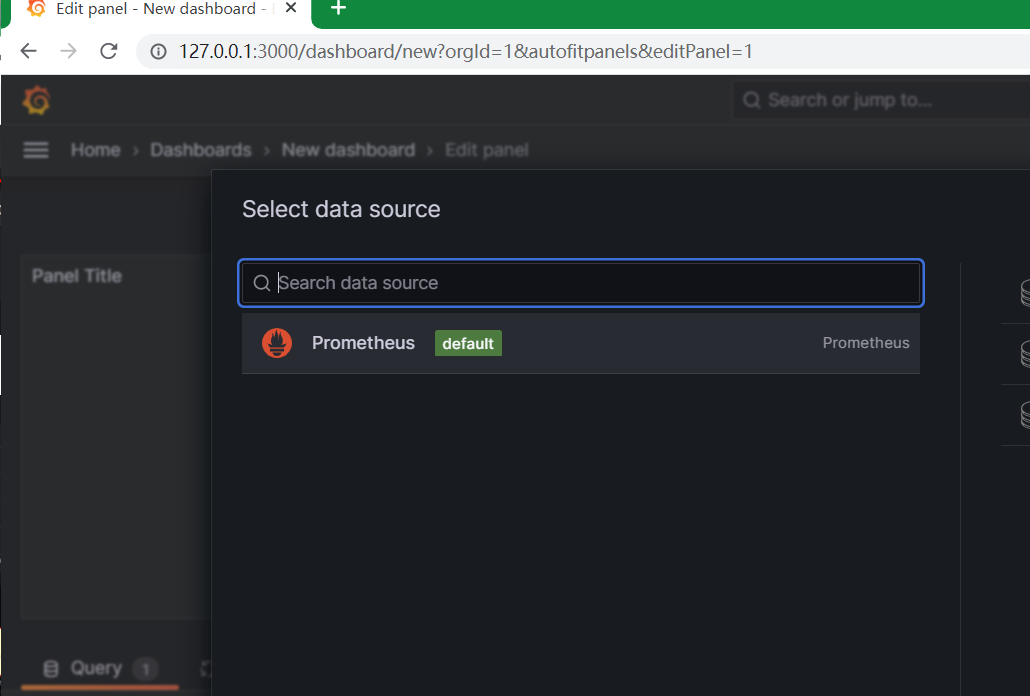Viewport: 1030px width, 696px height.
Task: View site information icon in address bar
Action: click(x=158, y=51)
